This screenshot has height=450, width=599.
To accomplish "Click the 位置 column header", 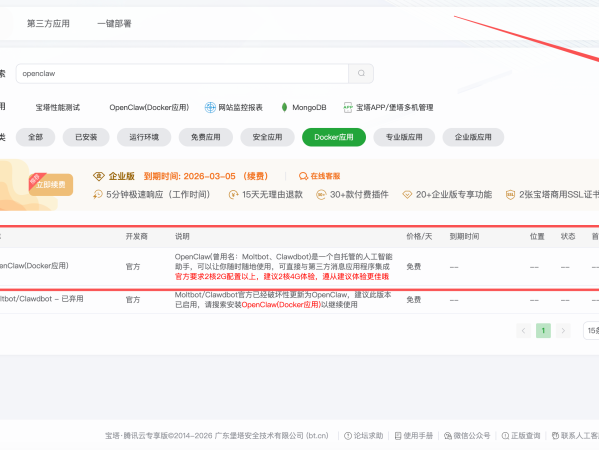I will (x=537, y=236).
